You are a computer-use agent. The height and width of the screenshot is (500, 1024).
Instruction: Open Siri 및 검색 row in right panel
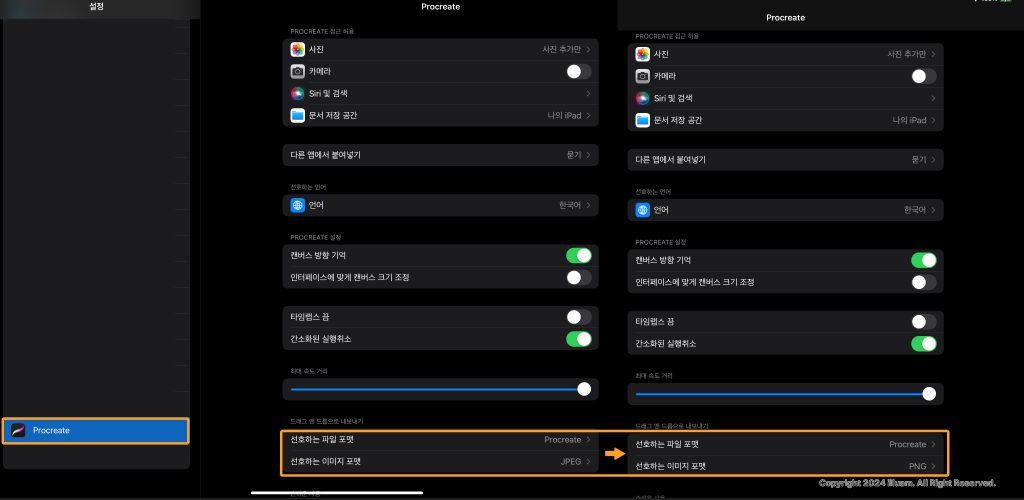point(786,99)
